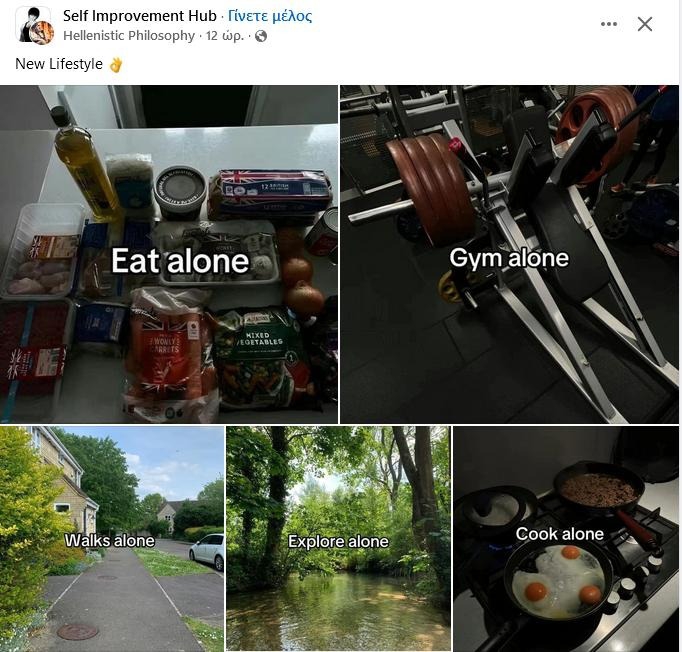Open the Hellenistic Philosophy group link
Viewport: 682px width, 652px height.
pos(129,36)
